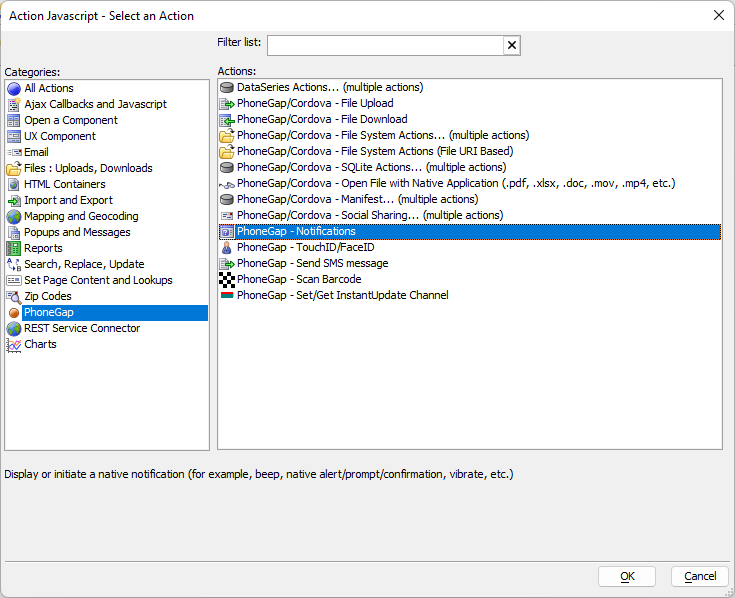Screen dimensions: 735x598
Task: Click the Send SMS message icon
Action: pyautogui.click(x=227, y=263)
